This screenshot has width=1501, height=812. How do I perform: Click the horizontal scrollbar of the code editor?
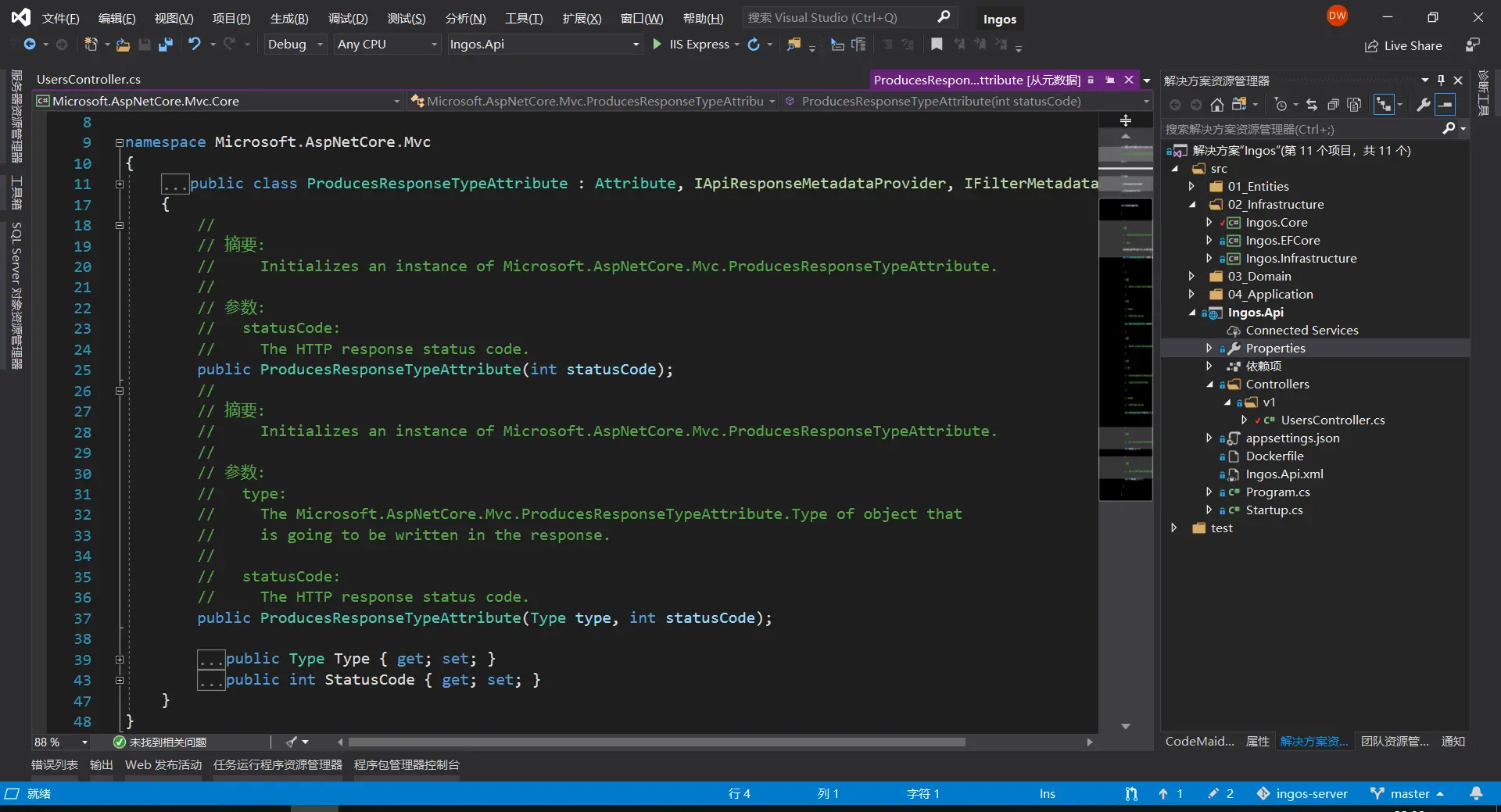coord(657,742)
